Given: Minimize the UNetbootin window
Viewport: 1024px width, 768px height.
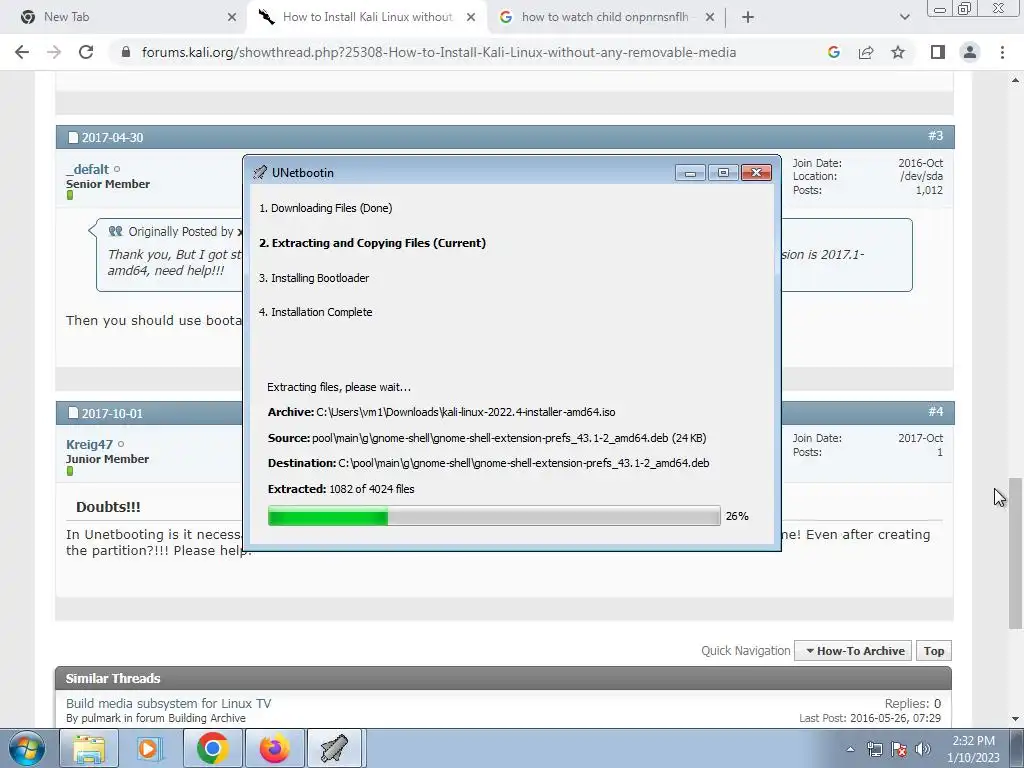Looking at the screenshot, I should point(690,172).
